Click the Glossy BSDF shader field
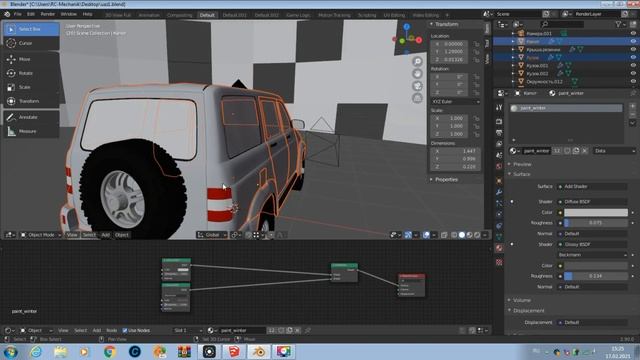Screen dimensions: 640x360 pos(592,244)
